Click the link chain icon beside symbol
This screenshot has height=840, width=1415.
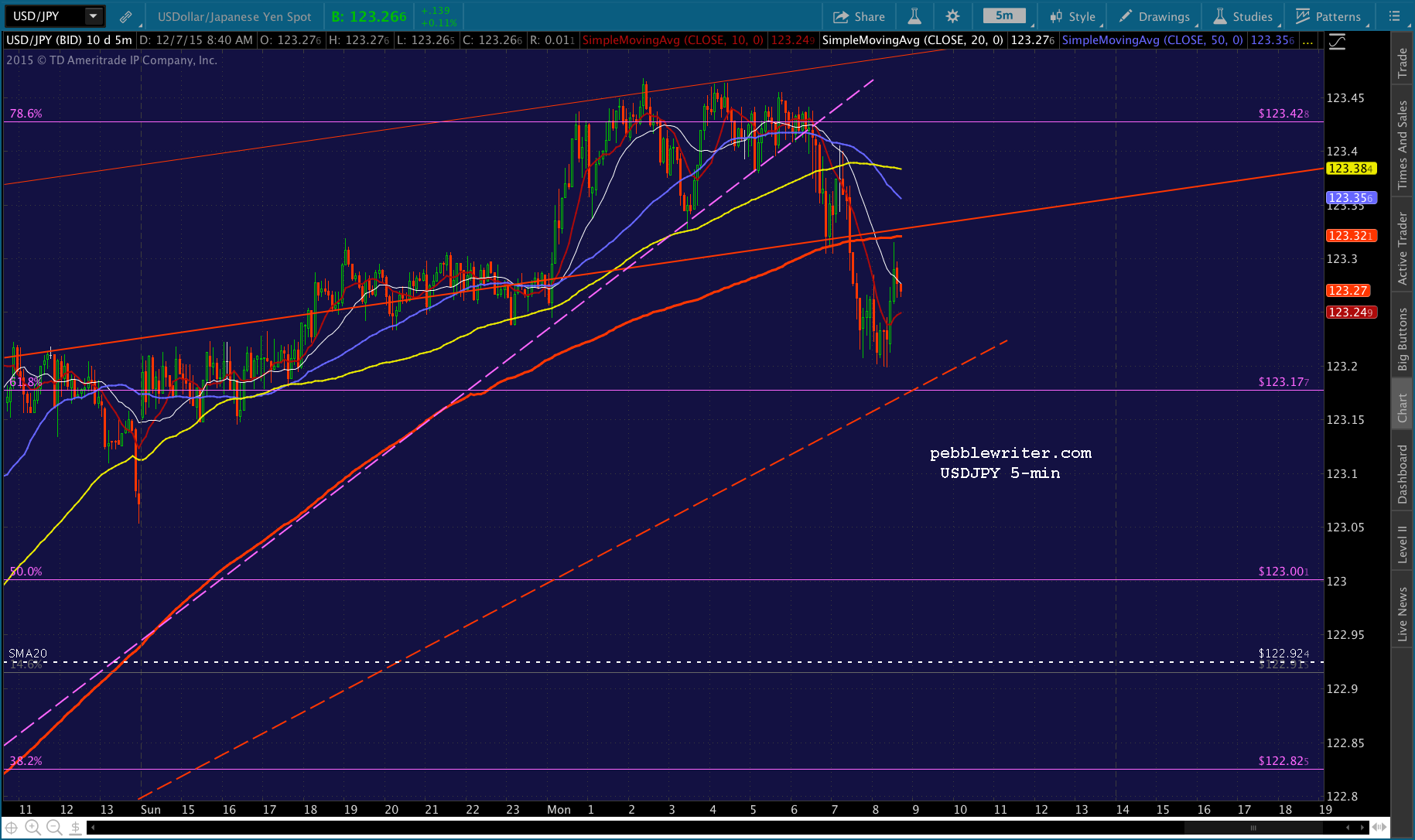(x=125, y=16)
